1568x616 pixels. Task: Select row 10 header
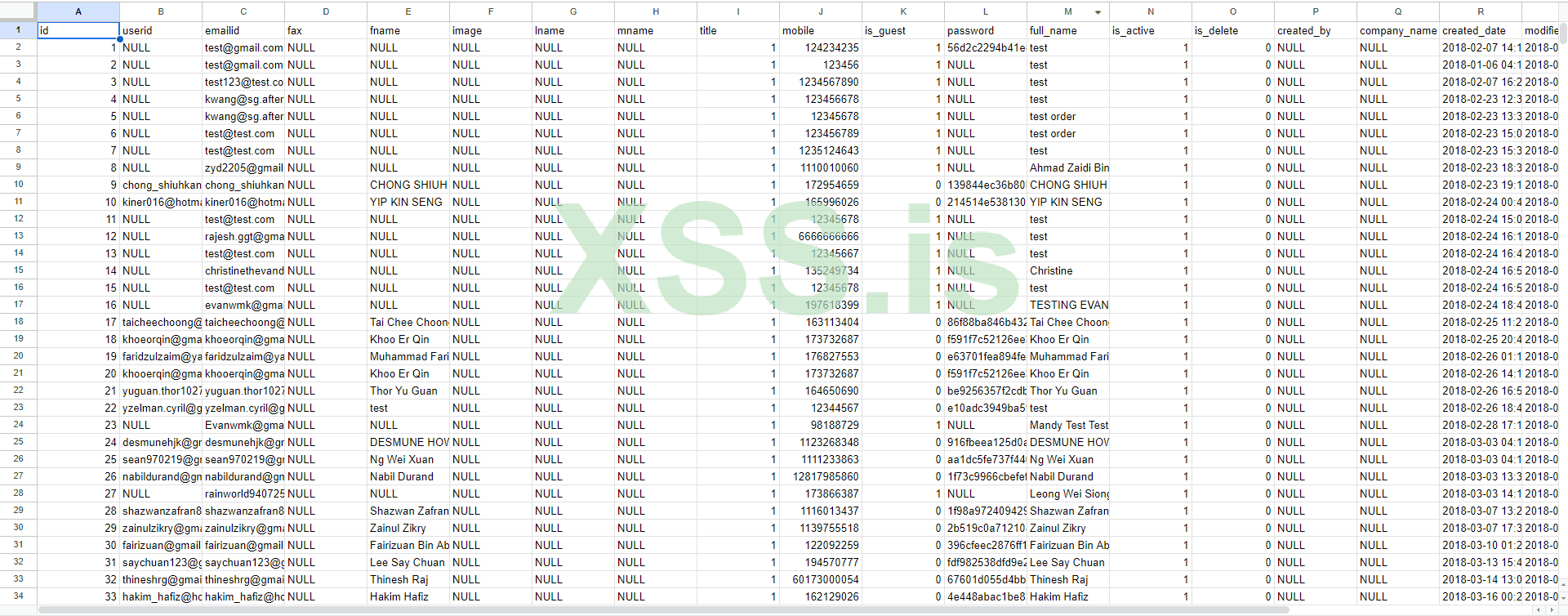pyautogui.click(x=18, y=185)
